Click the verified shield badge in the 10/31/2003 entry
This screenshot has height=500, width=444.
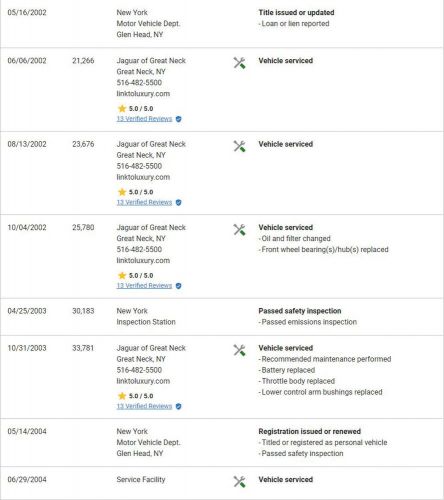[179, 406]
